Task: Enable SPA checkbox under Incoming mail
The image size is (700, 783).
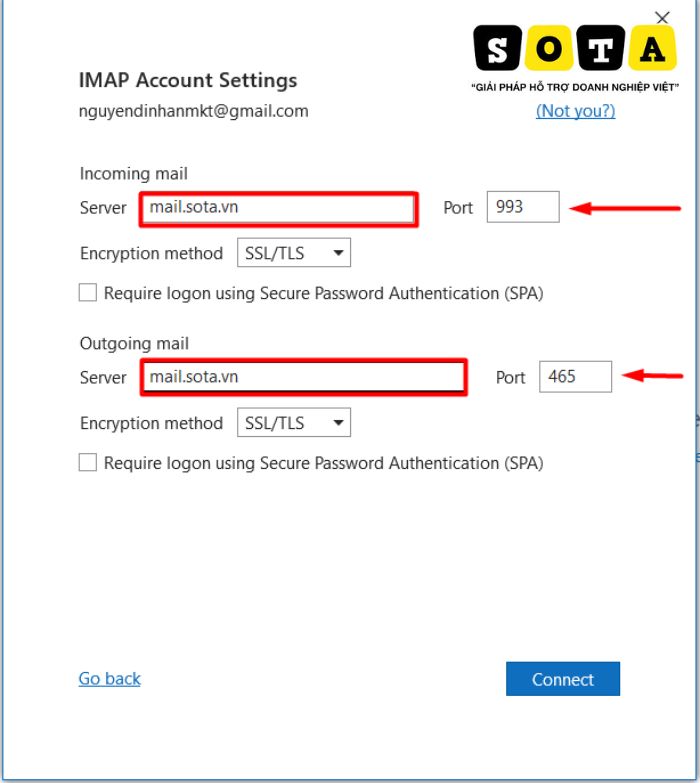Action: click(x=88, y=293)
